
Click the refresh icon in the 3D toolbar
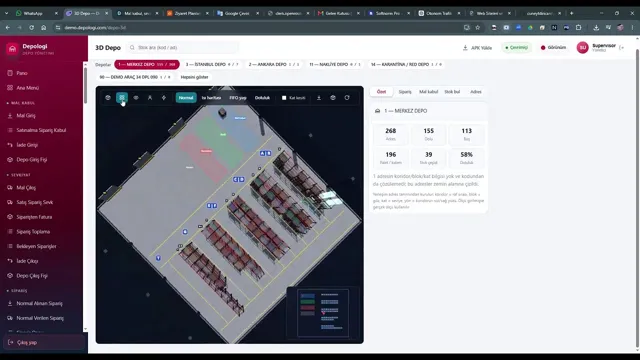pos(347,98)
